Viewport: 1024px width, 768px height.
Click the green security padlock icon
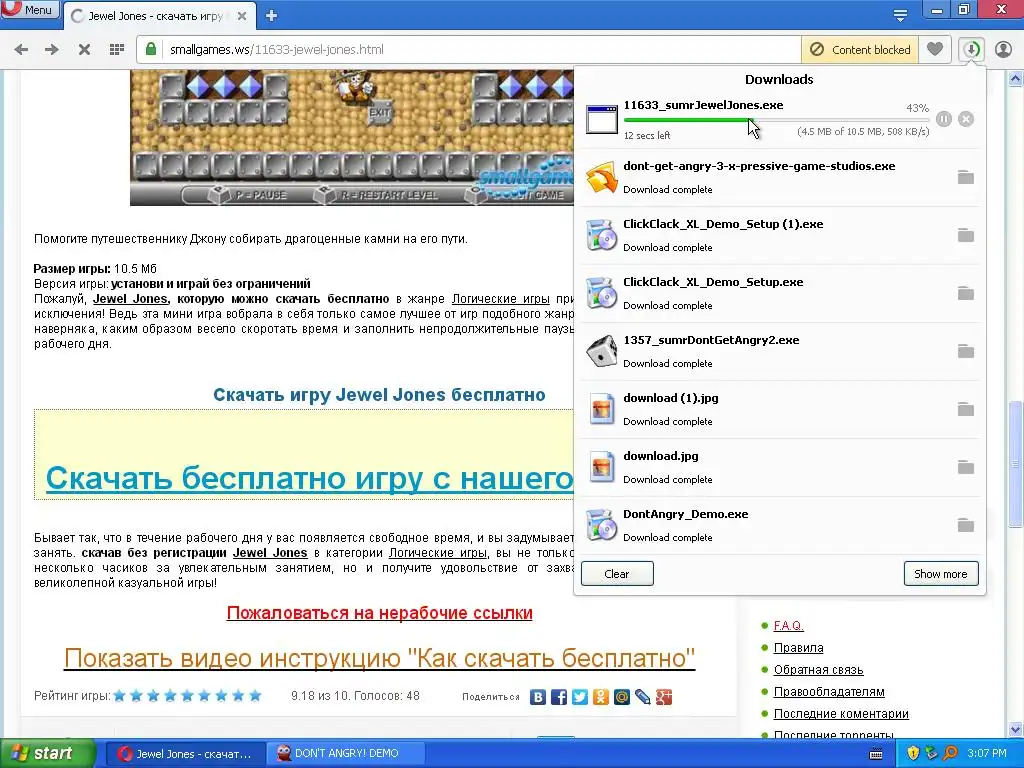(x=151, y=49)
